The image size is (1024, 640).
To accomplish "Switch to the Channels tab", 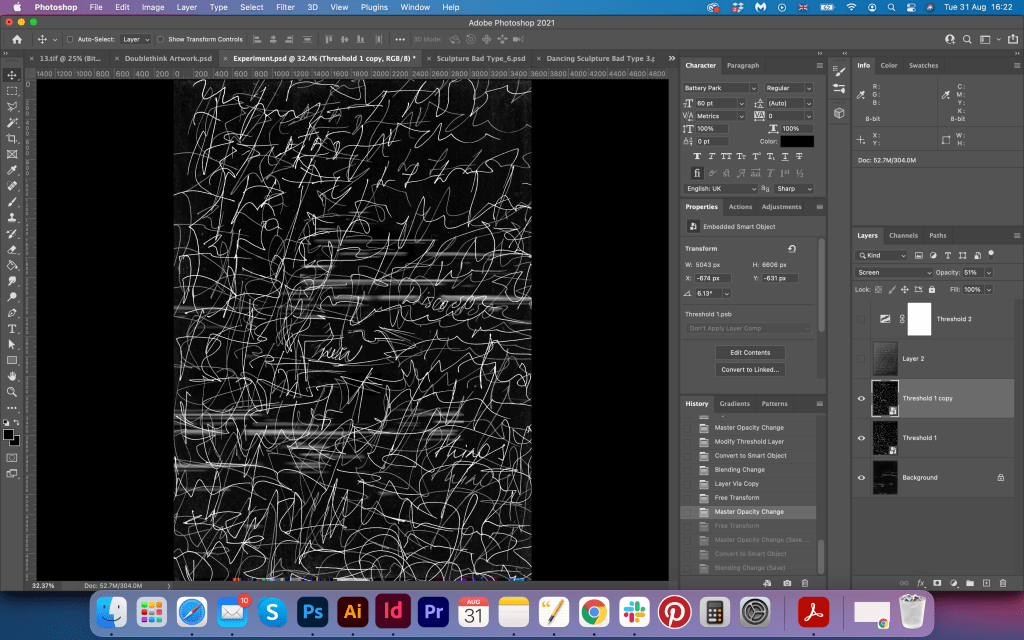I will [x=903, y=236].
